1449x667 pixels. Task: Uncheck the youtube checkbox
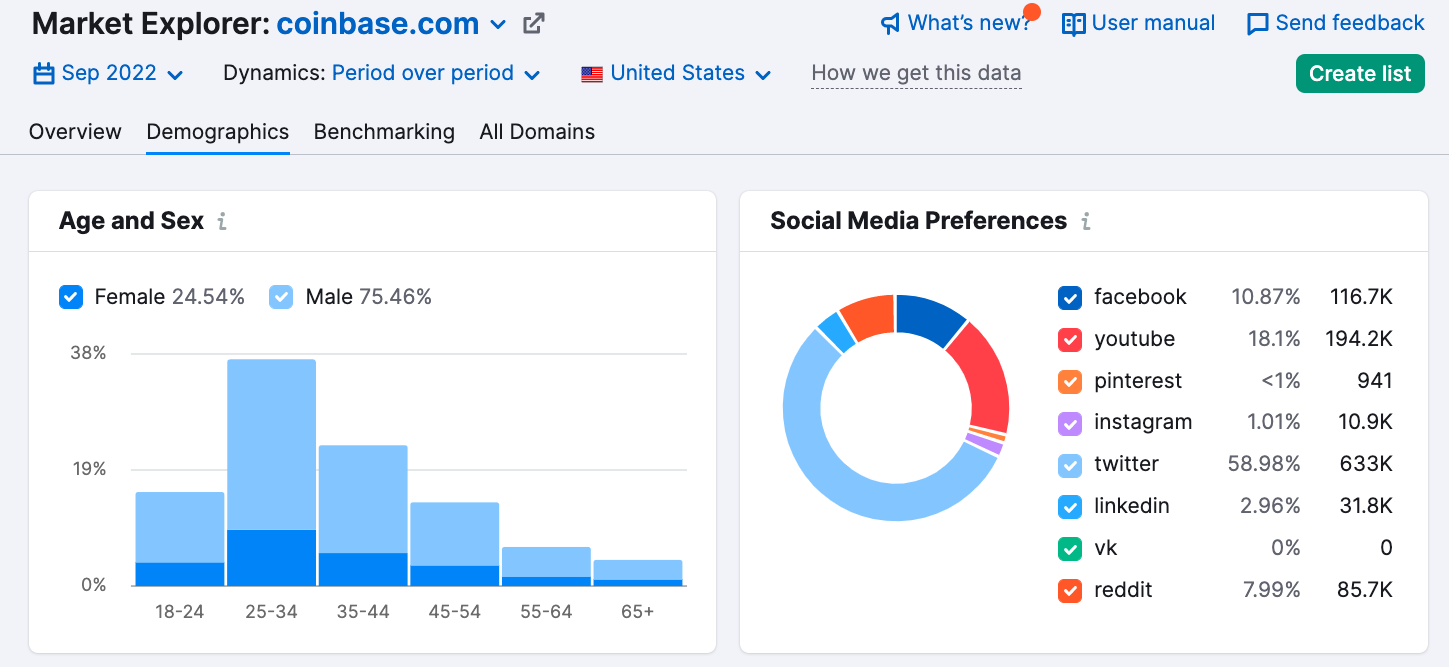click(x=1070, y=339)
